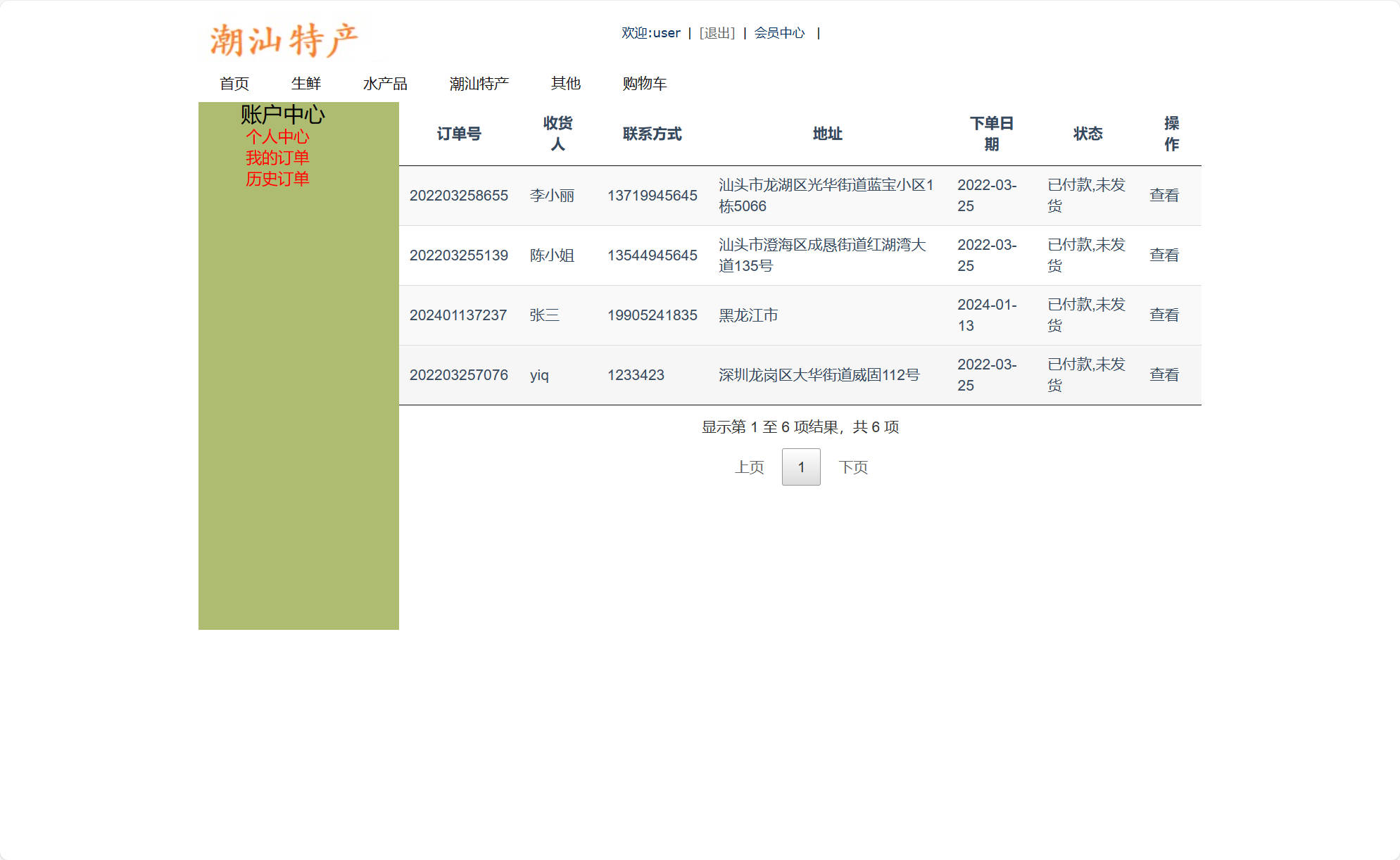
Task: Browse the 水产品 category
Action: [x=387, y=84]
